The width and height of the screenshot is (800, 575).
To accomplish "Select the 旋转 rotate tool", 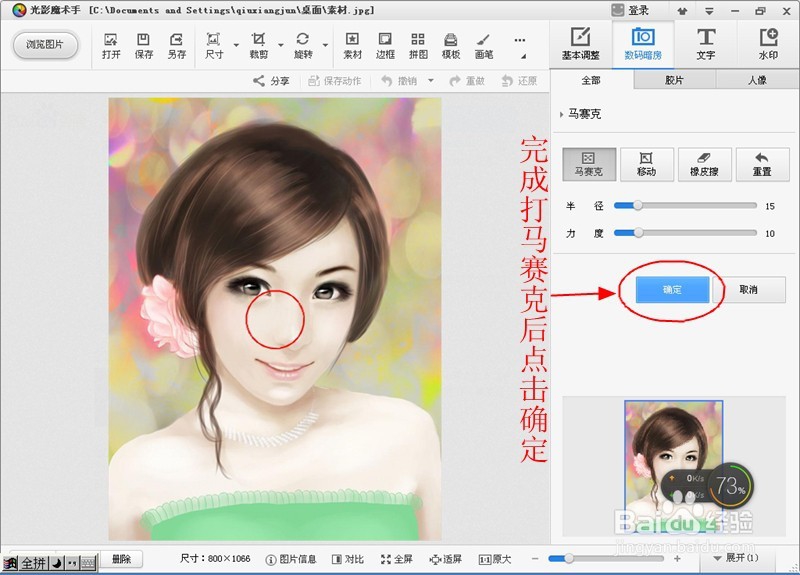I will (x=303, y=46).
